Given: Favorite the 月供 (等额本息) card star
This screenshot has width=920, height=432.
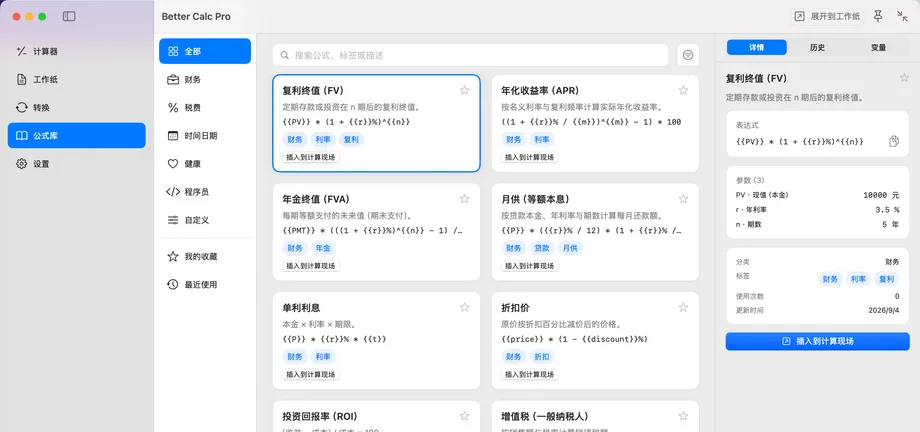Looking at the screenshot, I should (684, 198).
